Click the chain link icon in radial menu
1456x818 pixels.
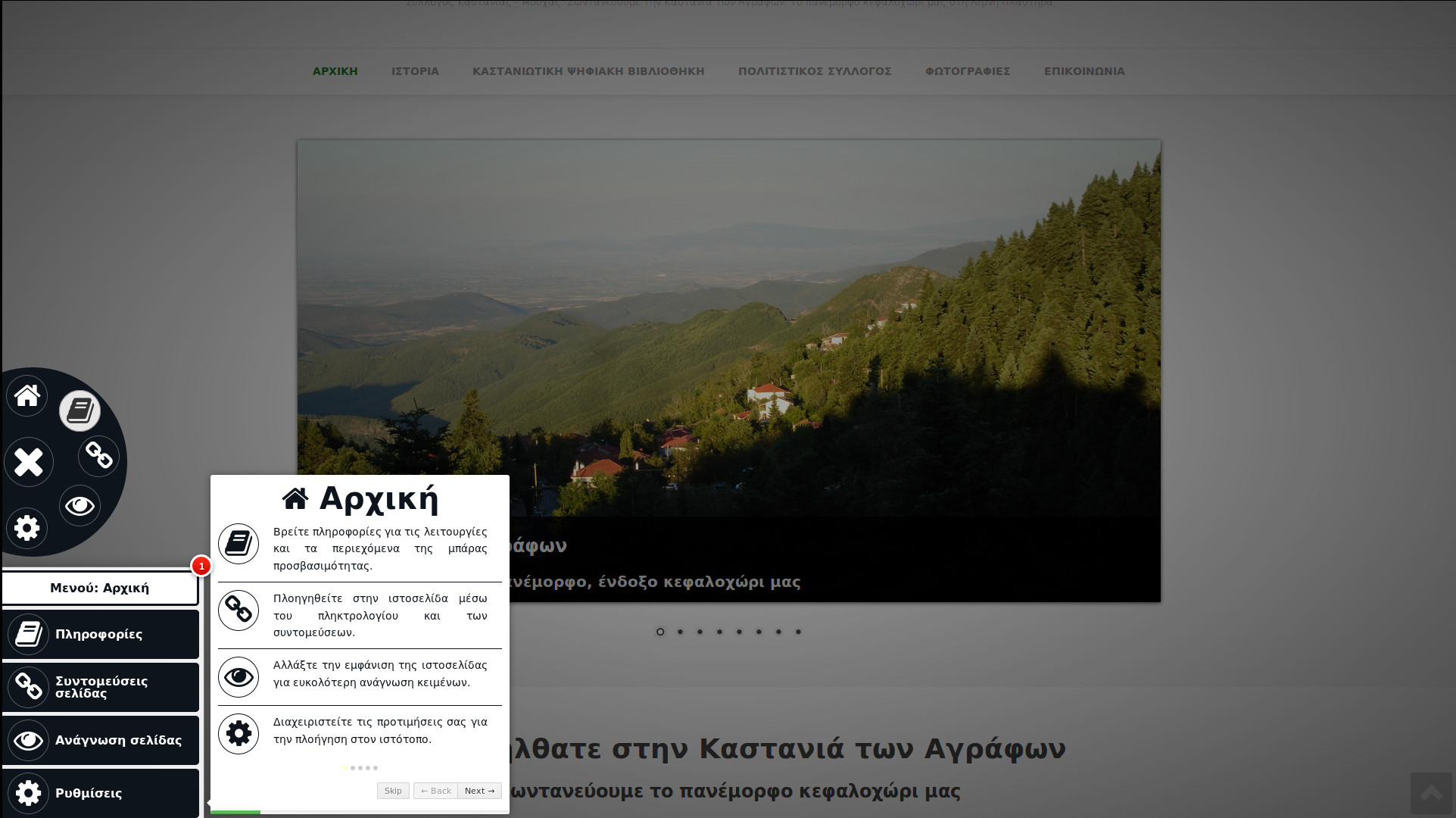click(x=98, y=455)
